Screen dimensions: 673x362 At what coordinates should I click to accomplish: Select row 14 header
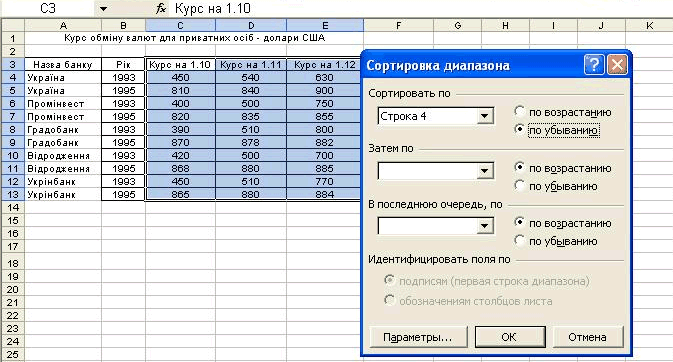(x=13, y=207)
